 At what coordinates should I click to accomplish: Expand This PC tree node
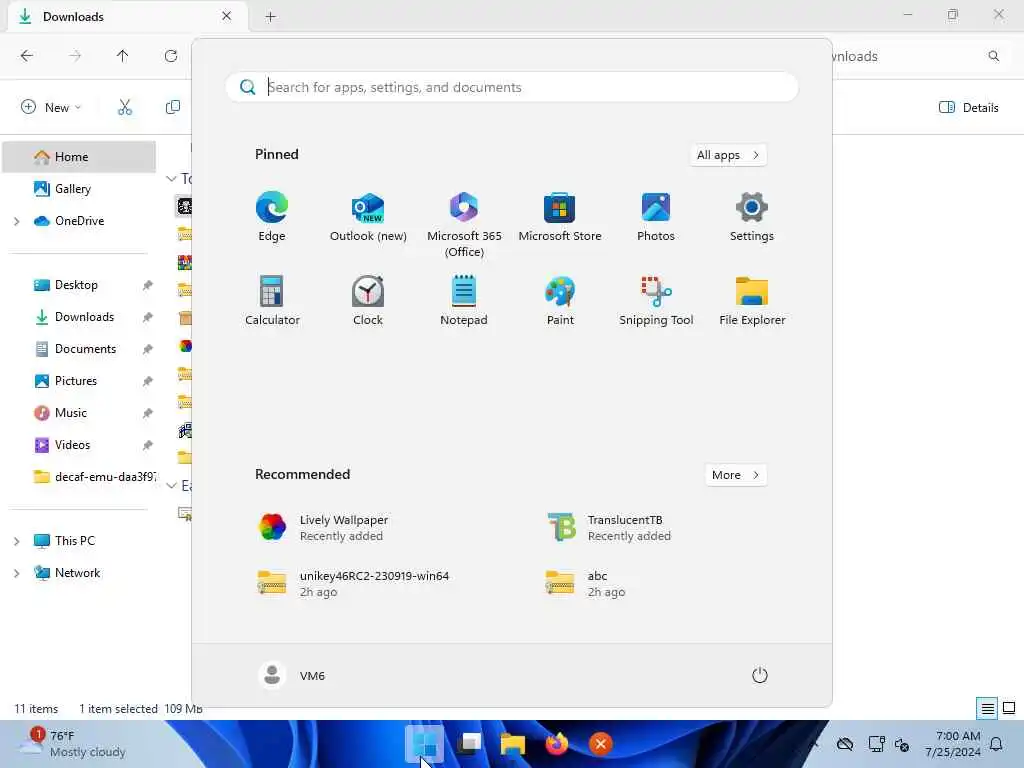[x=16, y=541]
